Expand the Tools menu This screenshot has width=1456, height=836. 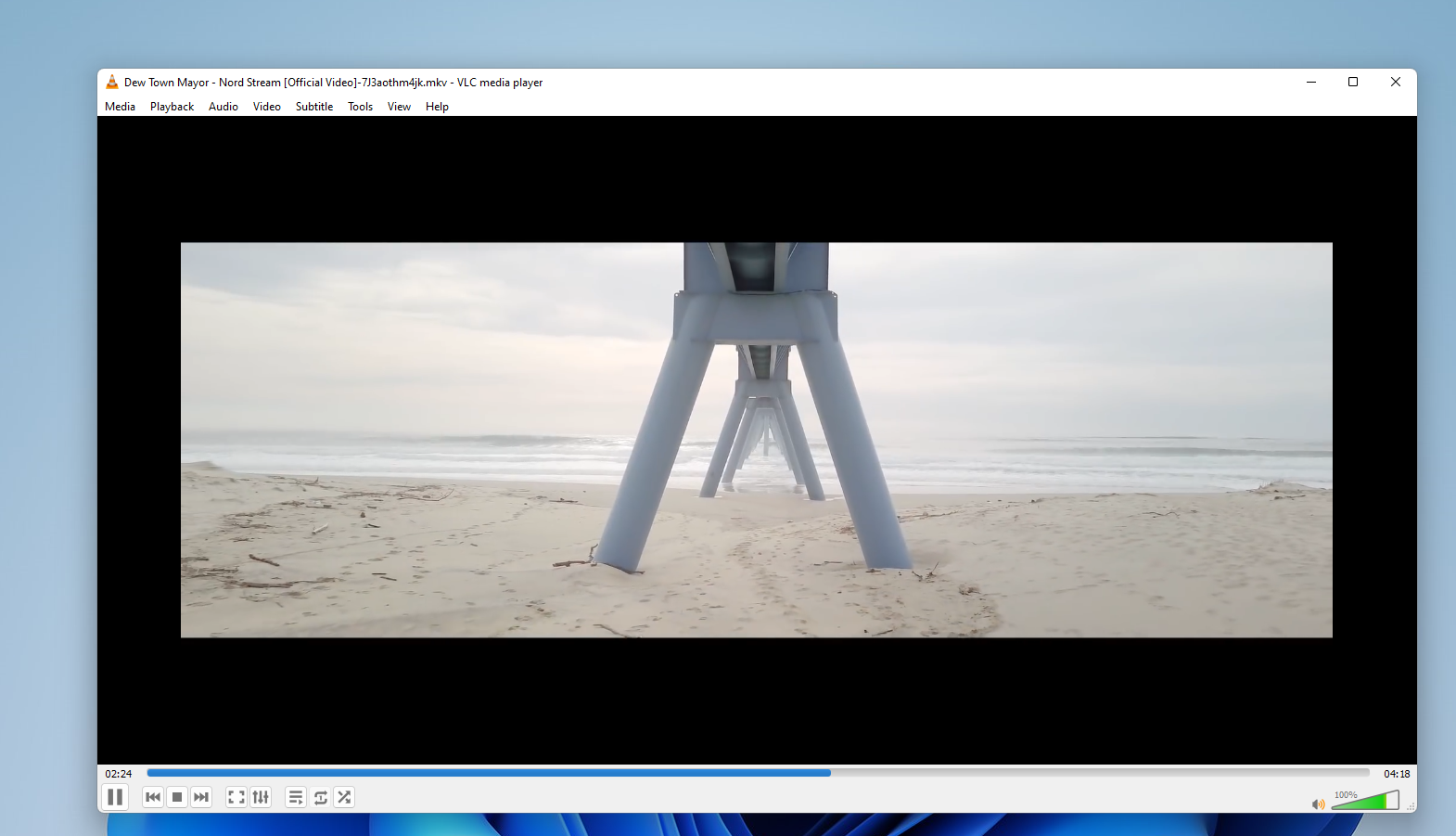tap(360, 107)
